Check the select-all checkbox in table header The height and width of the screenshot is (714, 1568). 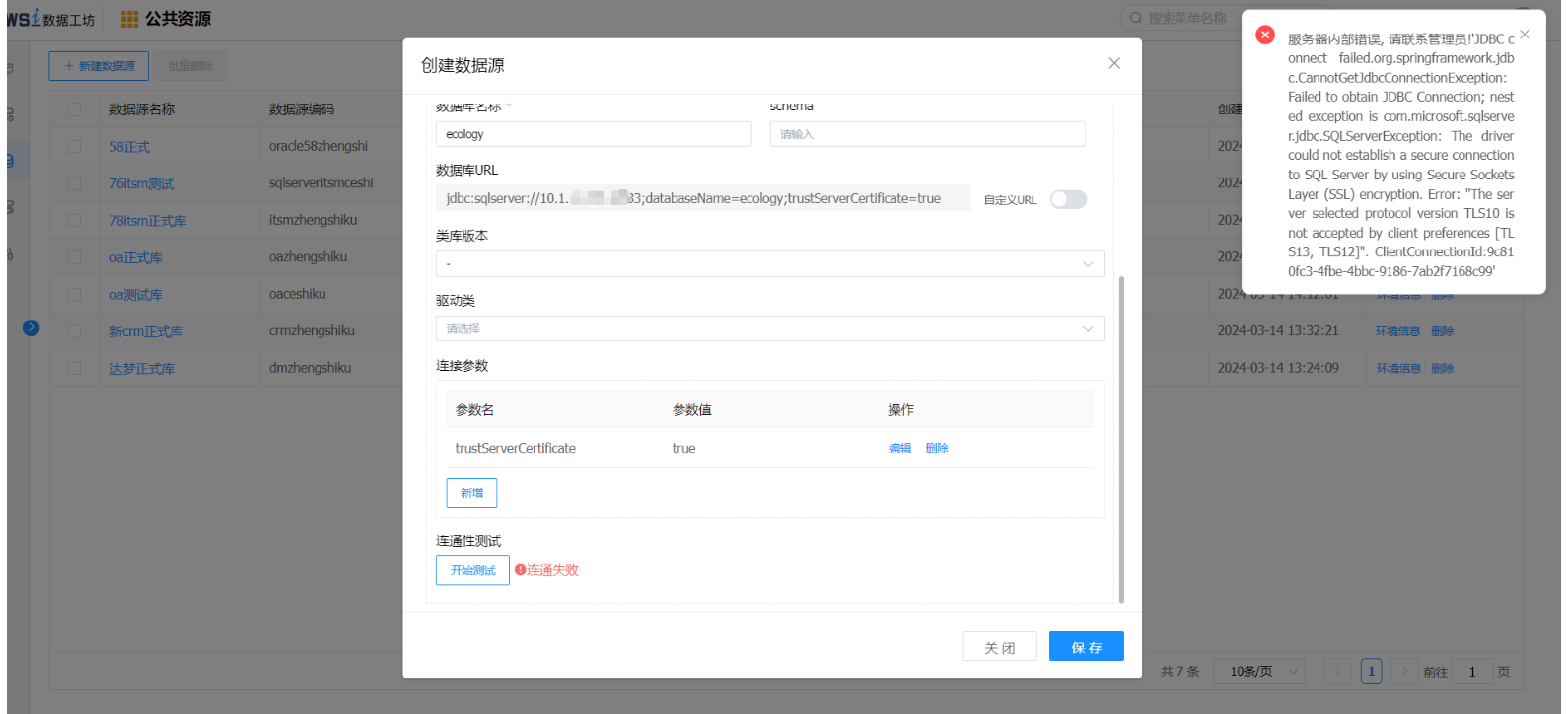[74, 109]
